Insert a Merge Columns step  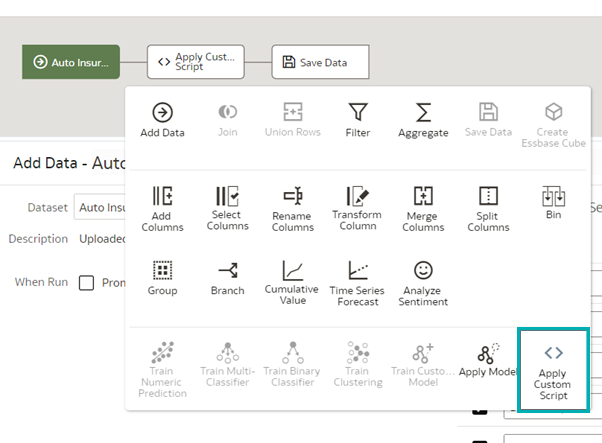point(423,209)
